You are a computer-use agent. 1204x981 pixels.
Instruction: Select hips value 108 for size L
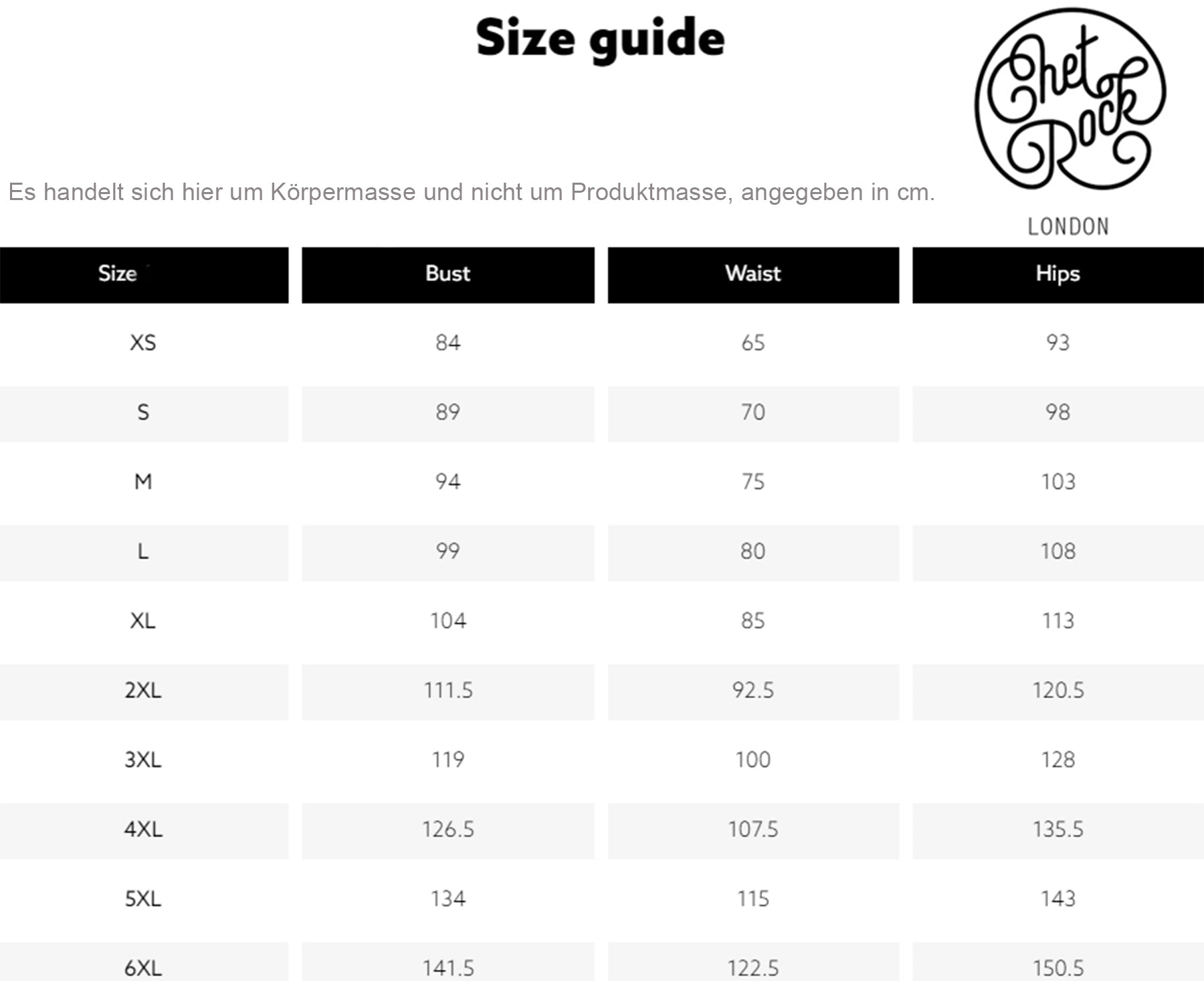pyautogui.click(x=1058, y=551)
